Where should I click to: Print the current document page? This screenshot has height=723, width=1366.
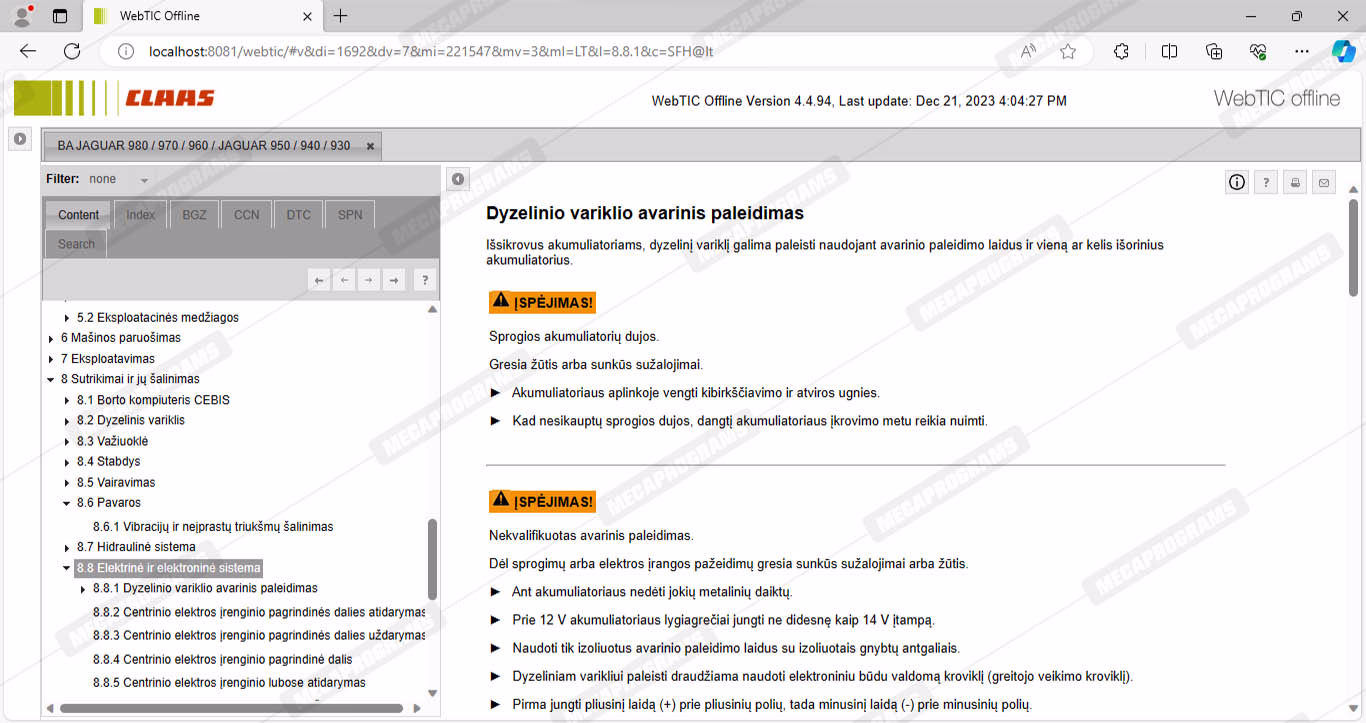pos(1295,182)
